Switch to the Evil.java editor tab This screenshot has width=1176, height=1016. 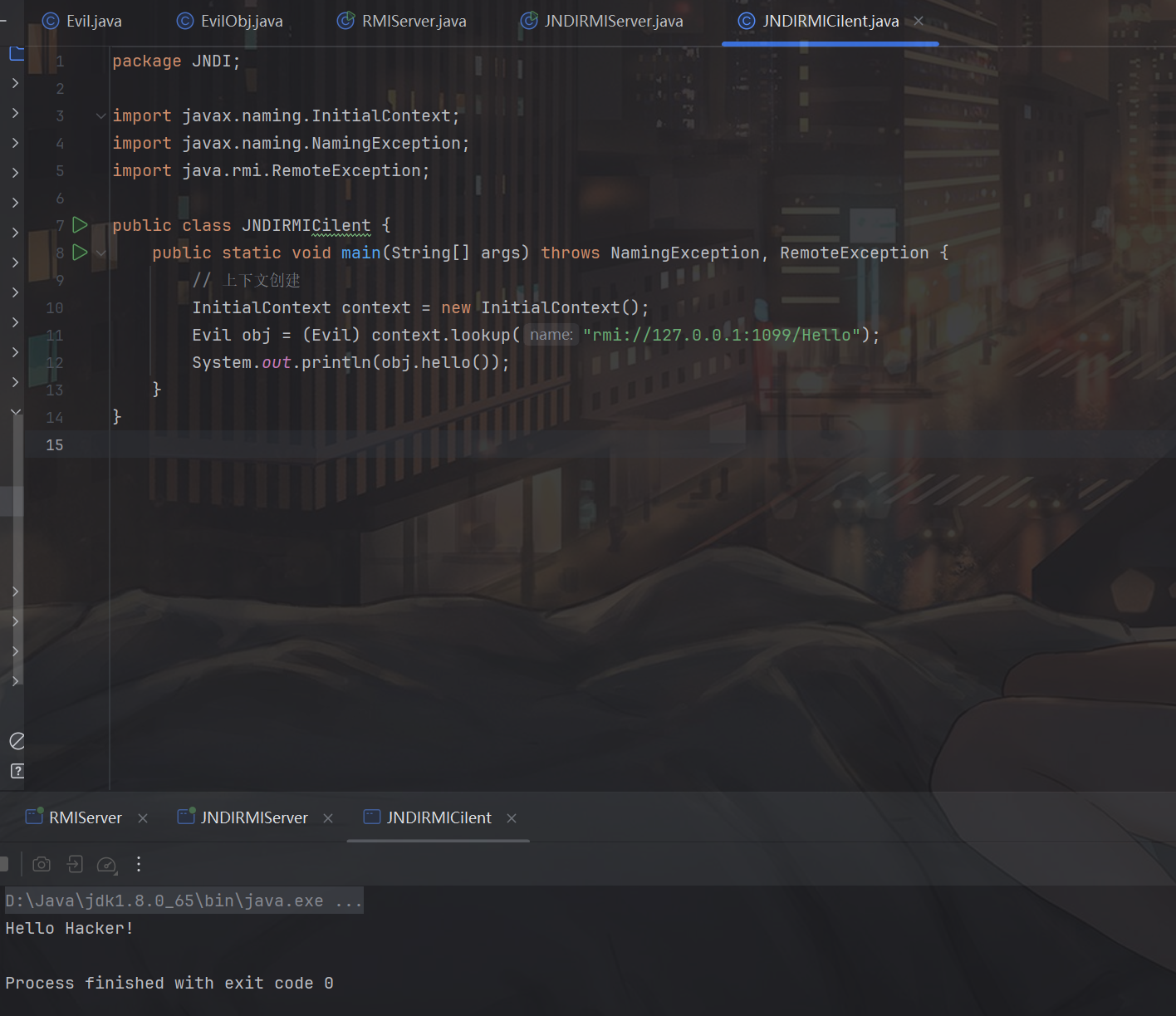81,22
